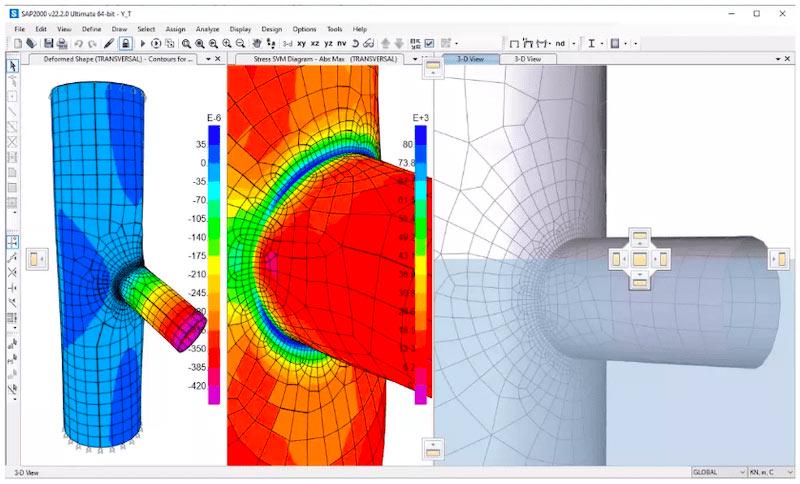Image resolution: width=800 pixels, height=484 pixels.
Task: Select the pointer tool in left toolbar
Action: coord(13,66)
